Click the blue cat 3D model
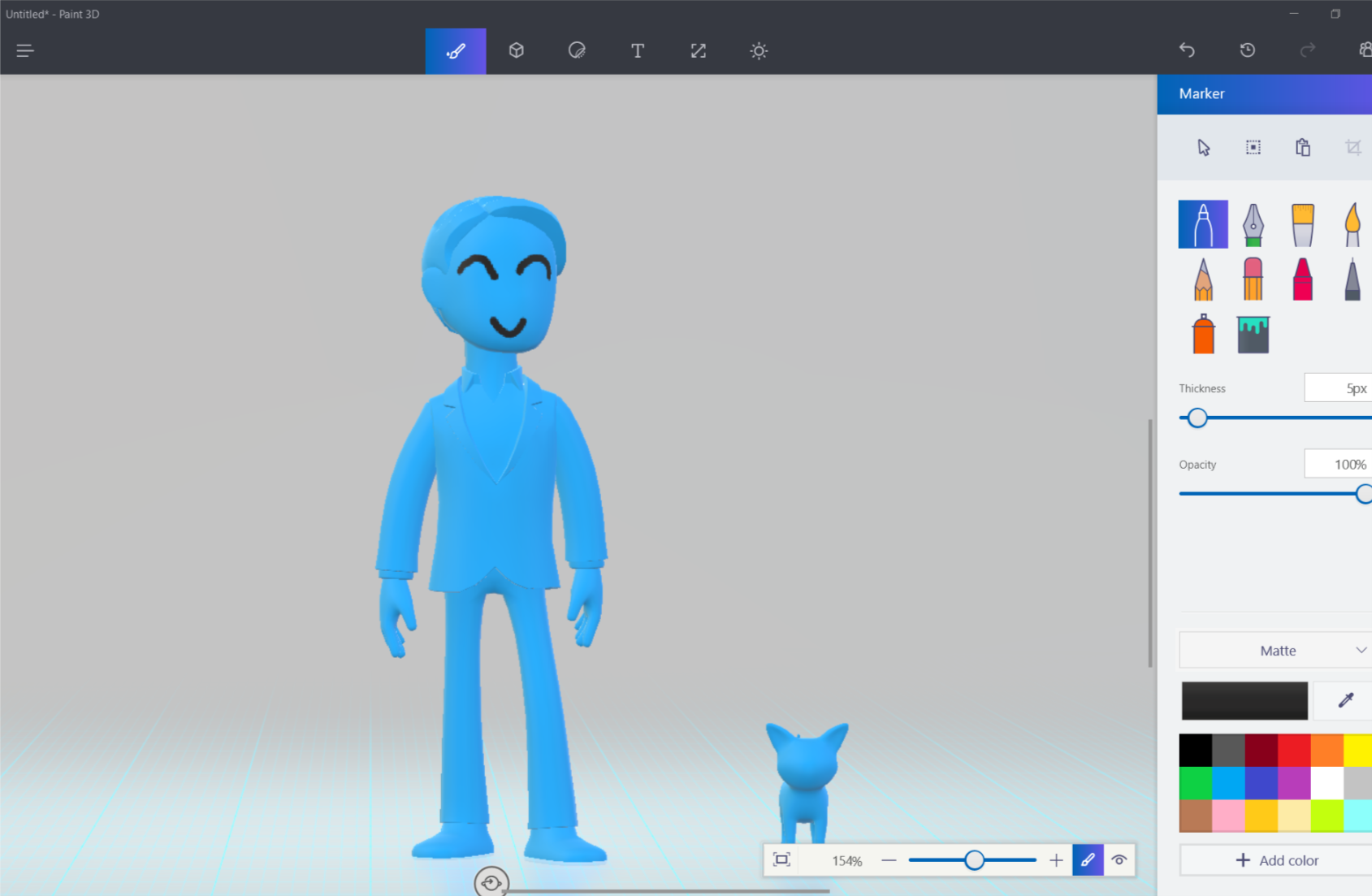 [x=807, y=781]
